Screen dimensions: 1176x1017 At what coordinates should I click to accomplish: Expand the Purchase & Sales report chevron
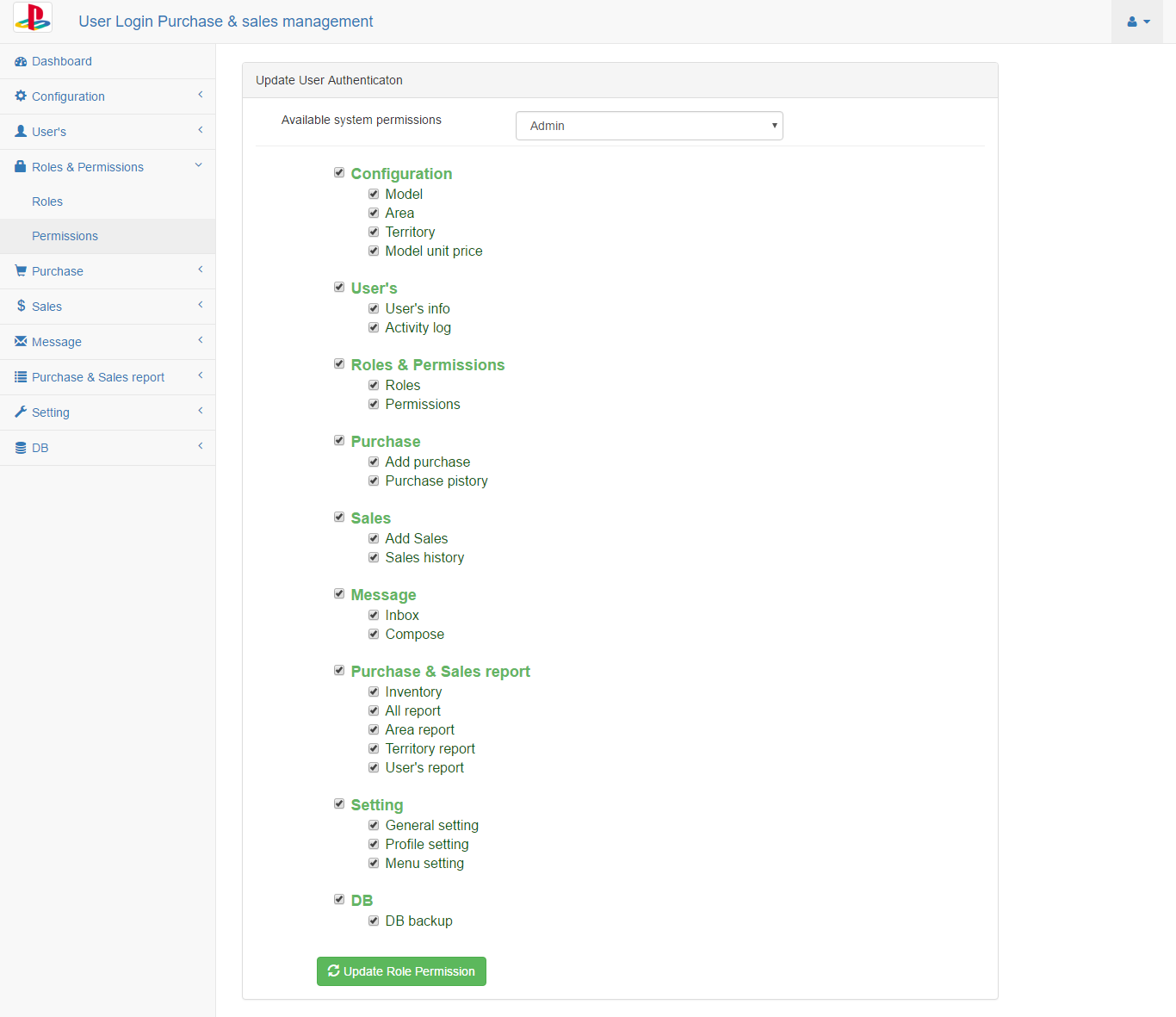200,375
